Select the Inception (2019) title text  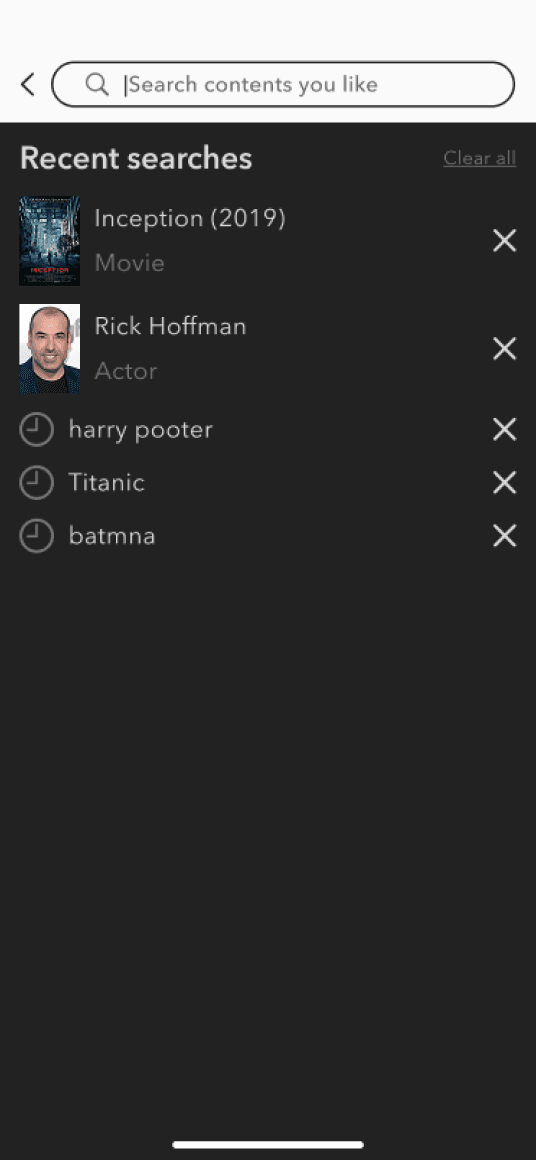[x=190, y=219]
